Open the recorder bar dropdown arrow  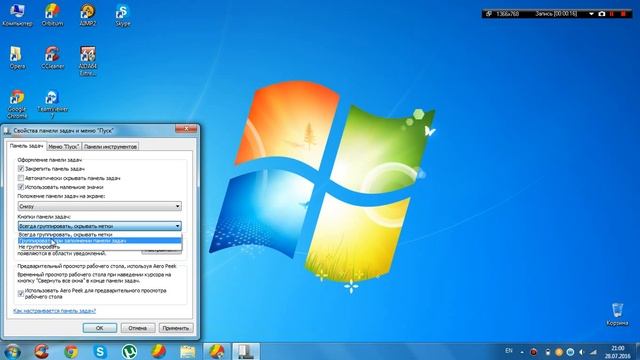(591, 14)
